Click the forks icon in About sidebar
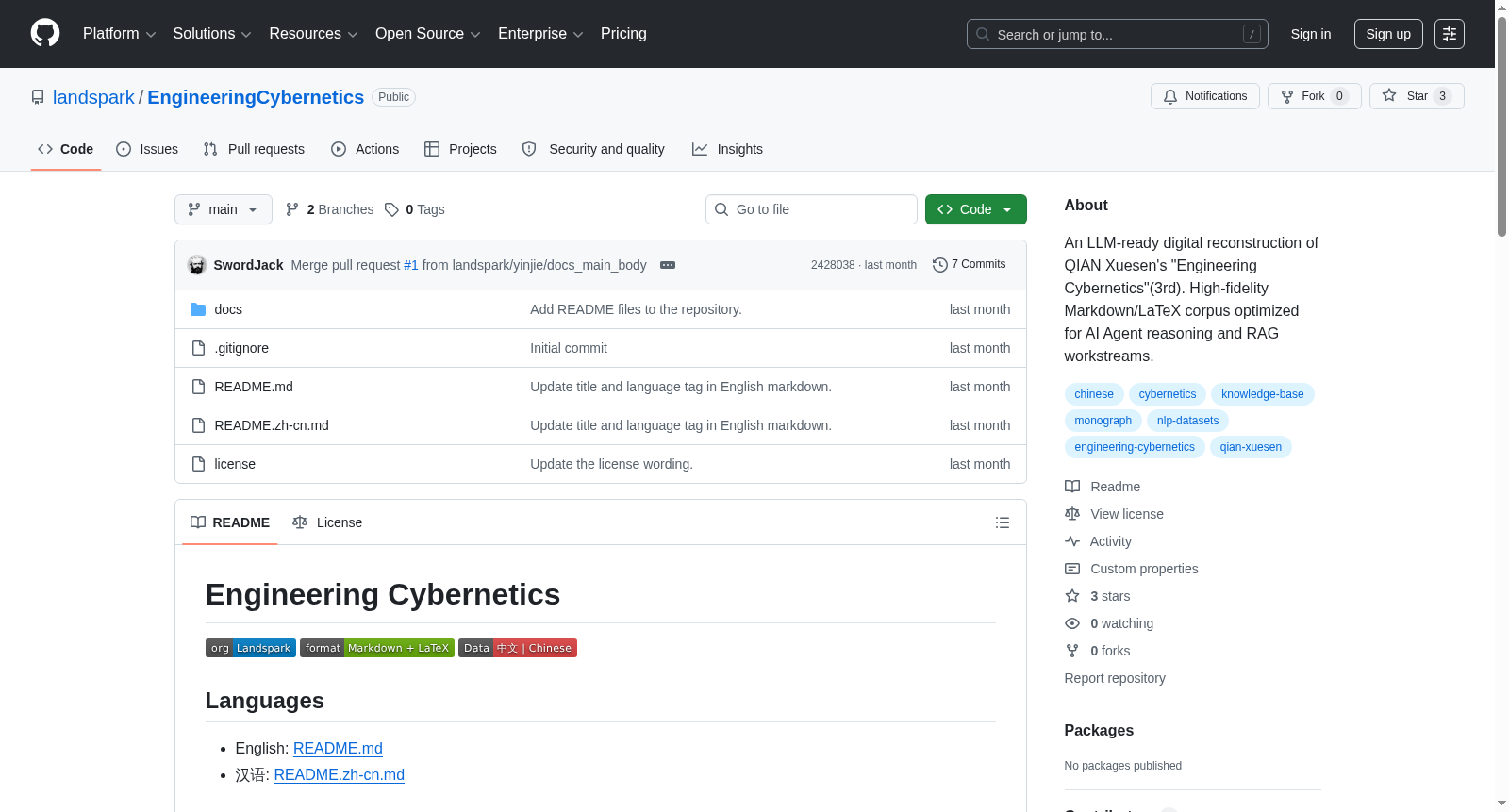This screenshot has width=1509, height=812. [x=1072, y=651]
